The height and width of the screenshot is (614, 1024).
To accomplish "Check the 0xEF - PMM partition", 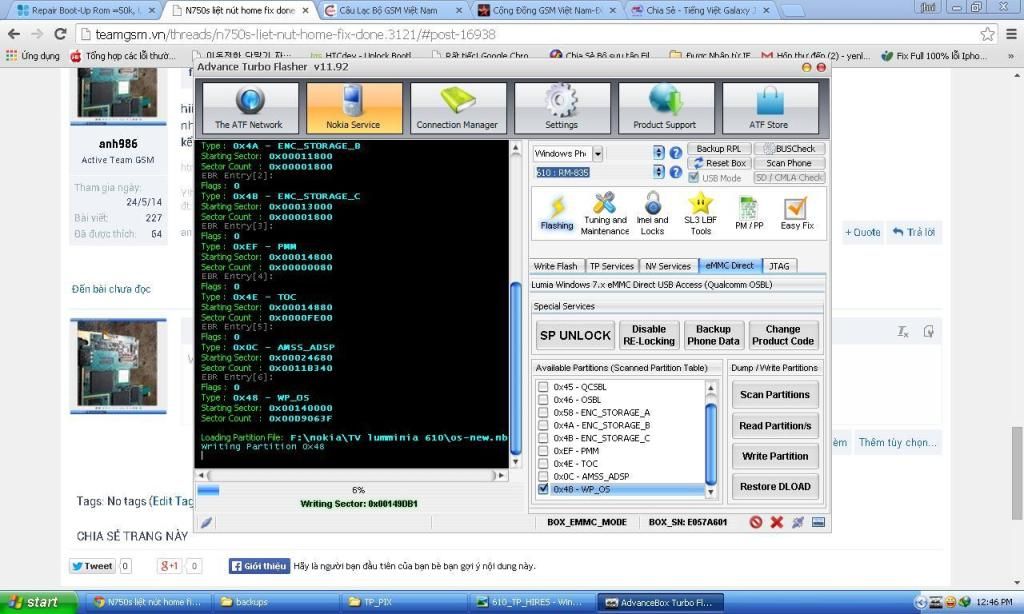I will point(543,451).
